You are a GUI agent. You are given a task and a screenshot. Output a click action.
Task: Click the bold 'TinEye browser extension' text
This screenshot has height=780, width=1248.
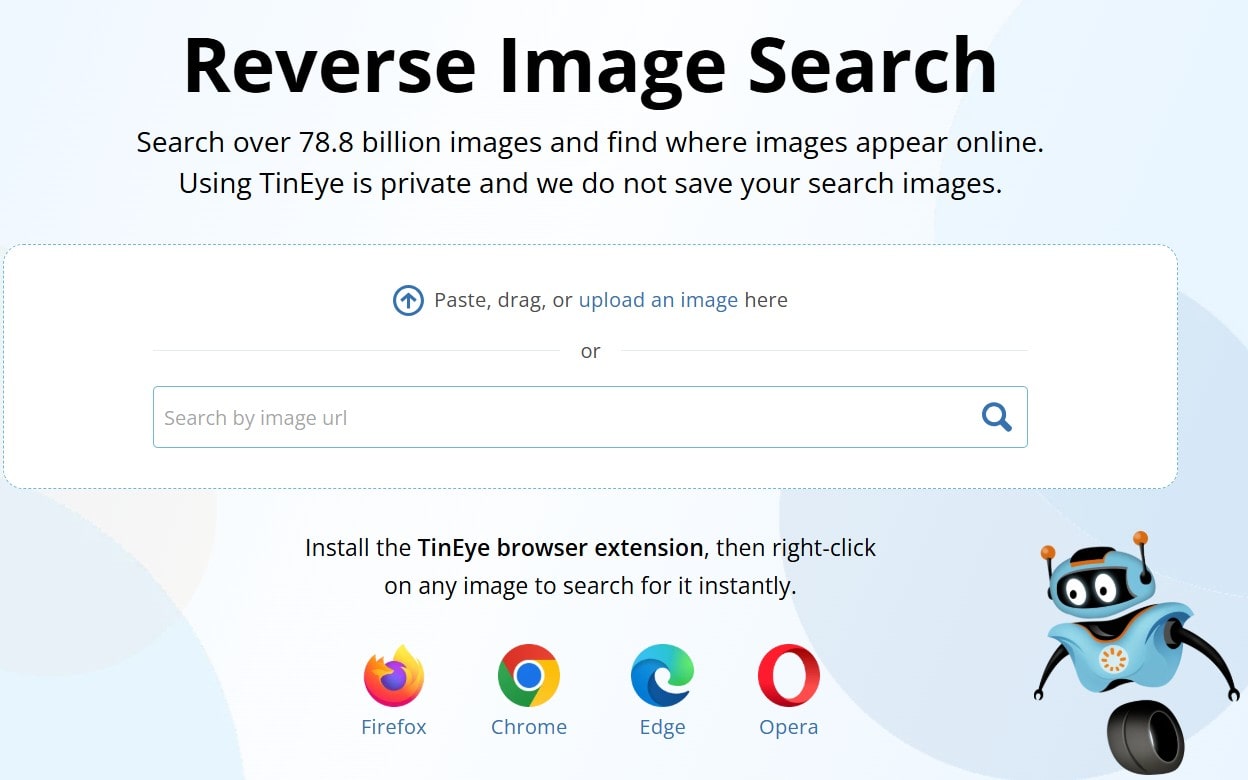click(560, 548)
